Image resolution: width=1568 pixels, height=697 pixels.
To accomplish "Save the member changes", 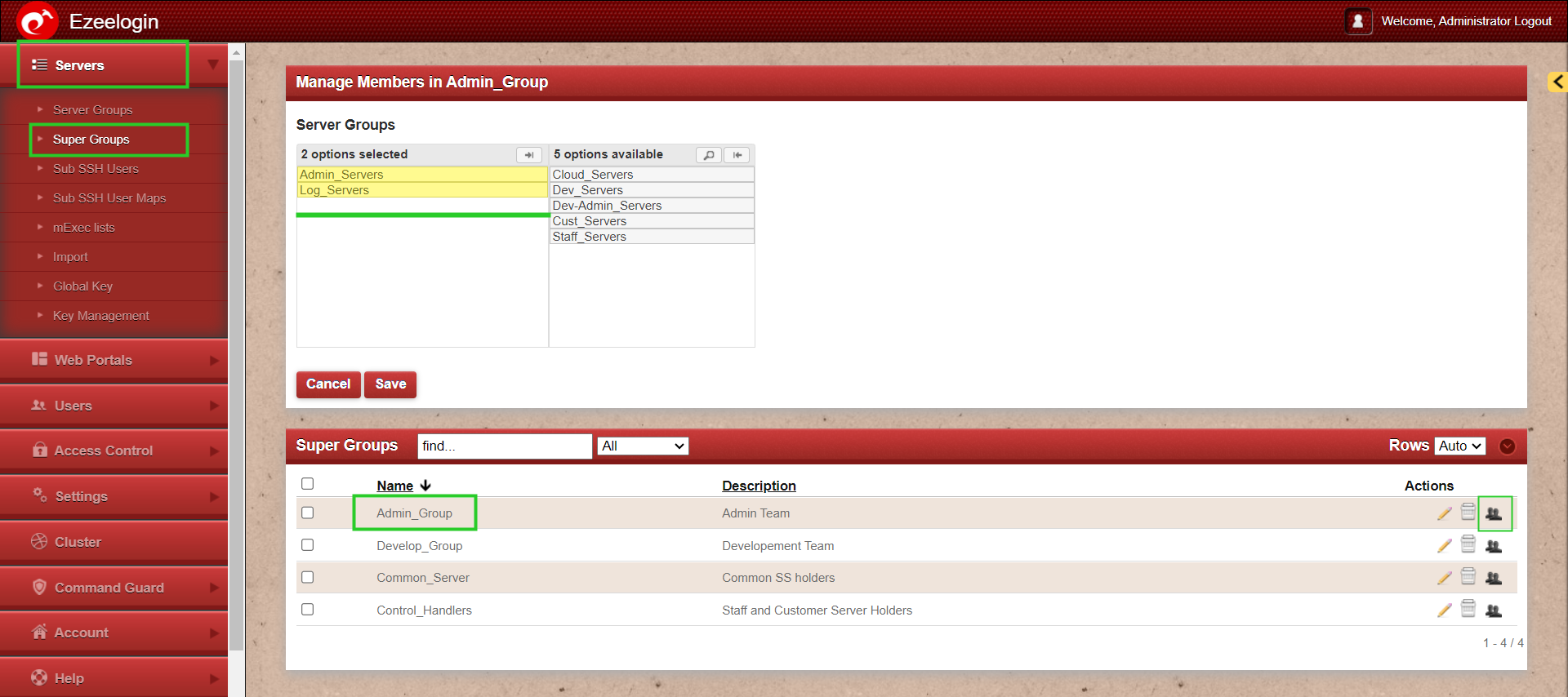I will coord(390,384).
